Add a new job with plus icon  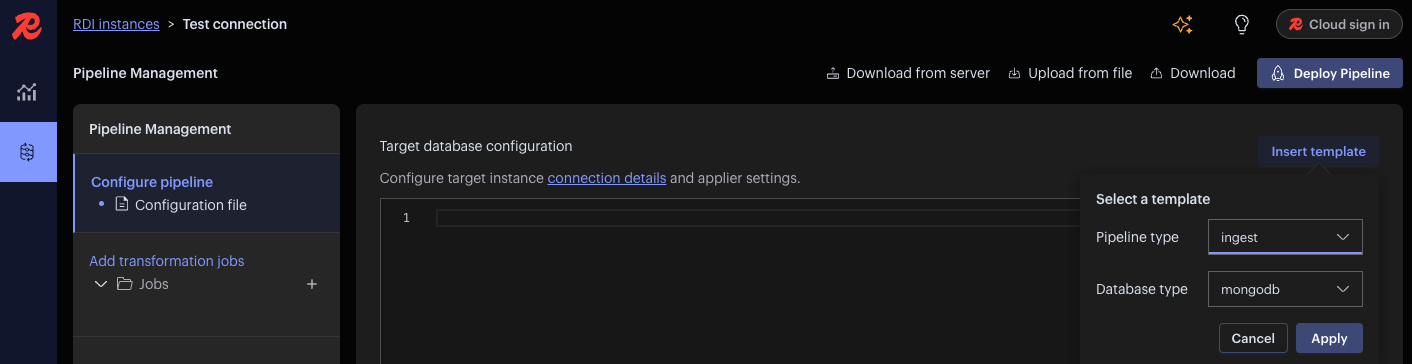[312, 284]
